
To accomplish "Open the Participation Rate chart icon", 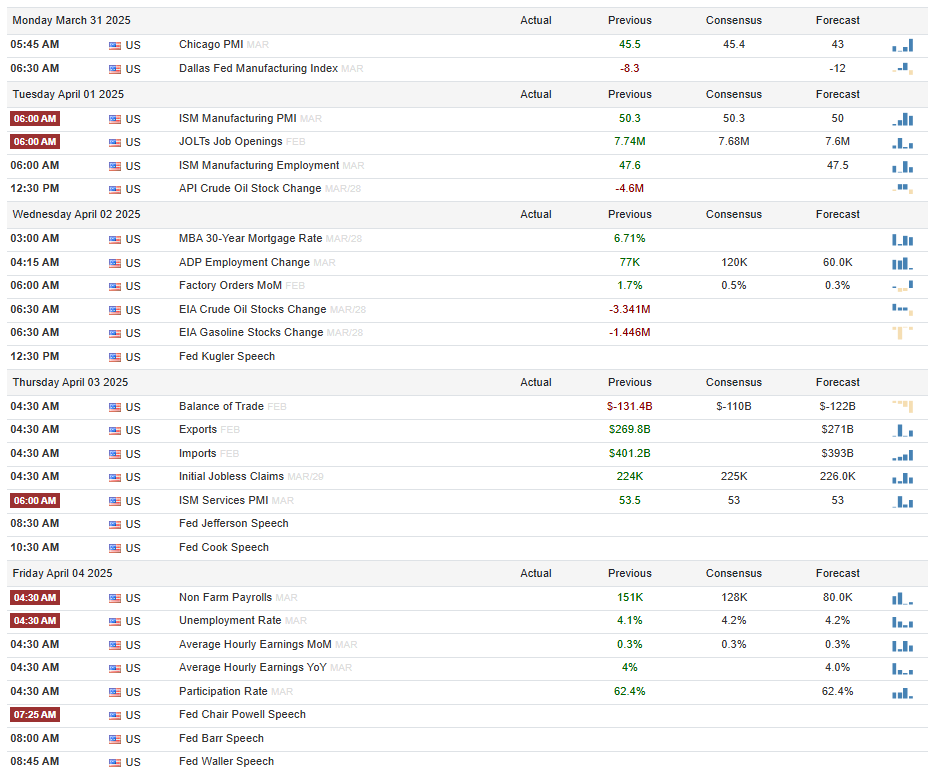I will [903, 692].
